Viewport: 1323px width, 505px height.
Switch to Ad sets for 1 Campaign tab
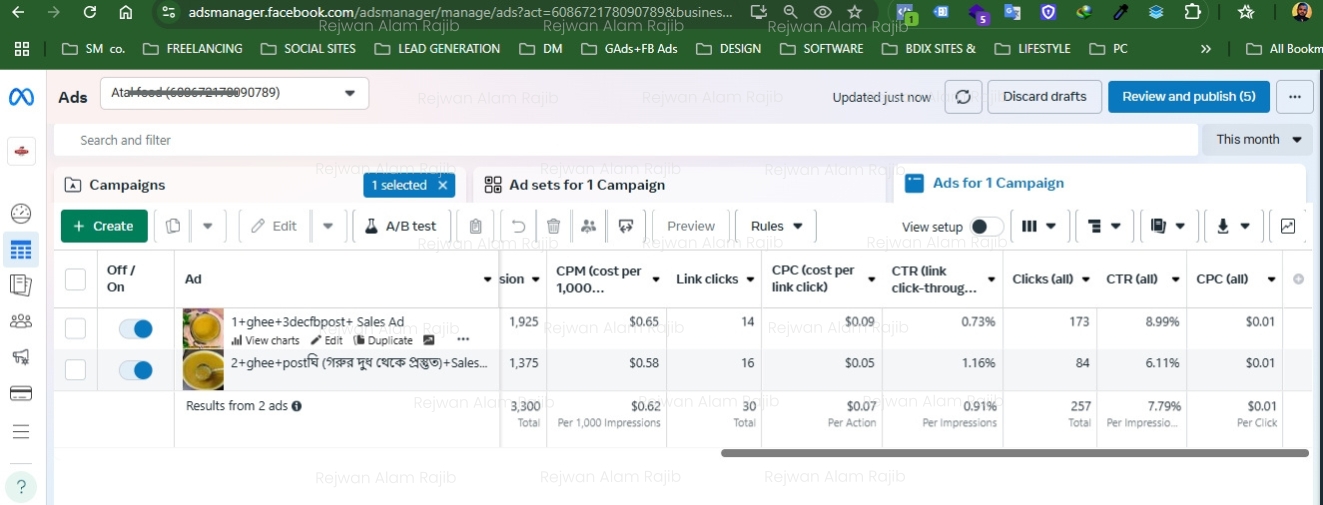586,185
